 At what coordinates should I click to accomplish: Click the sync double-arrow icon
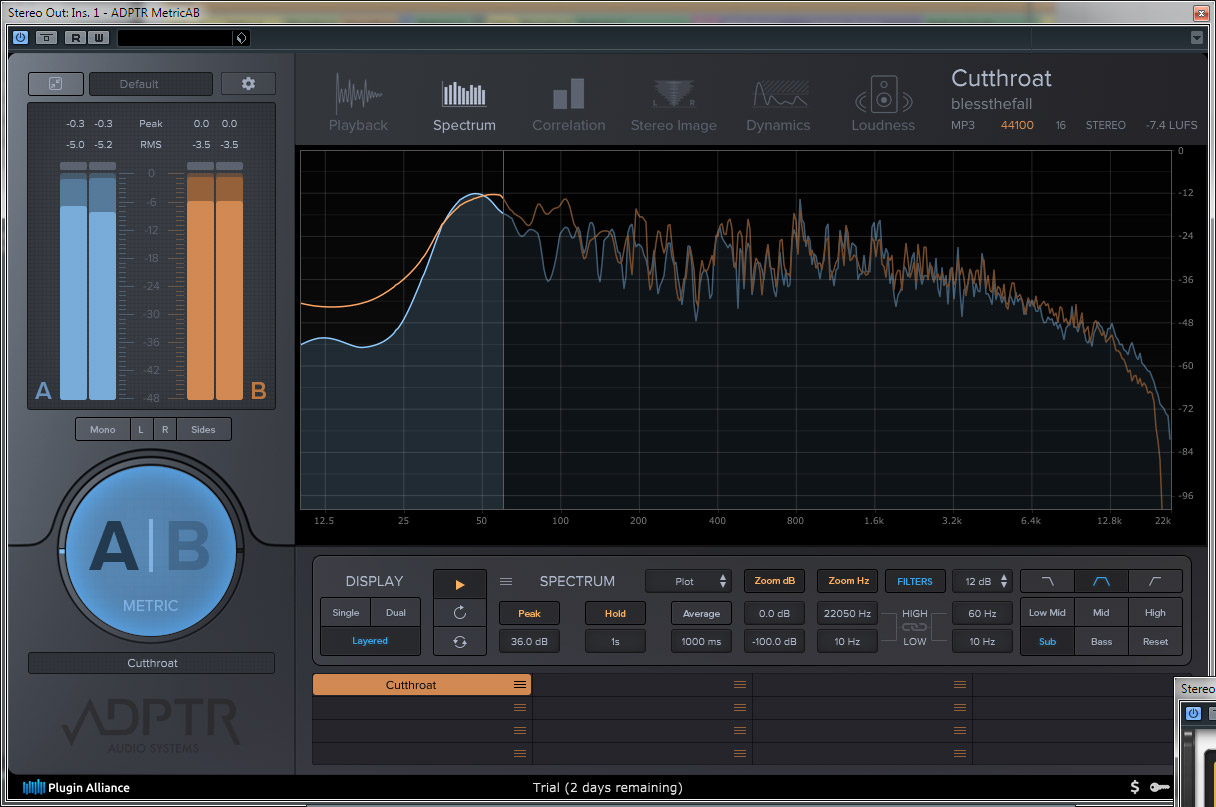point(460,642)
